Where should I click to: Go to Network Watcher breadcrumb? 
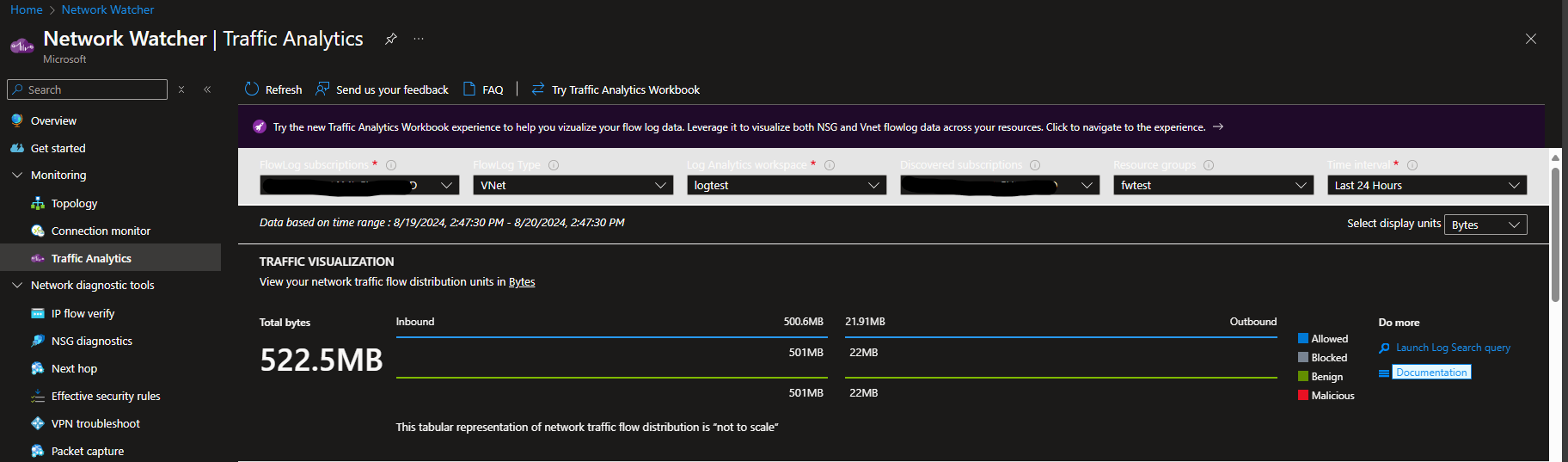coord(107,9)
